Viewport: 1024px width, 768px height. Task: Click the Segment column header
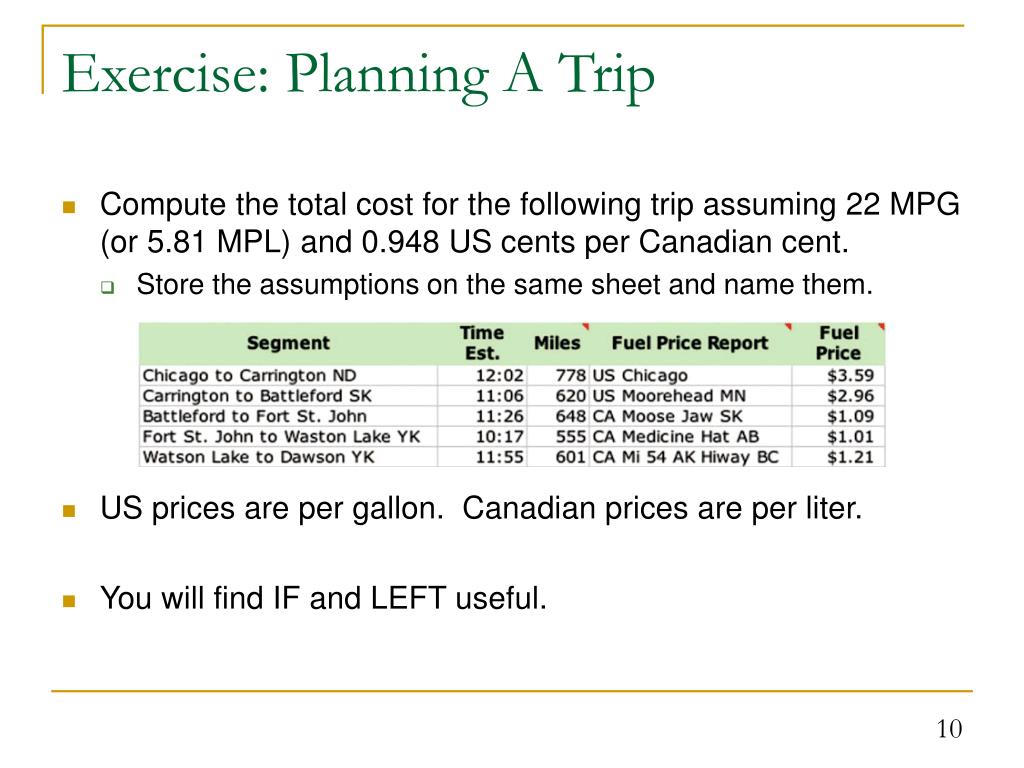coord(288,344)
